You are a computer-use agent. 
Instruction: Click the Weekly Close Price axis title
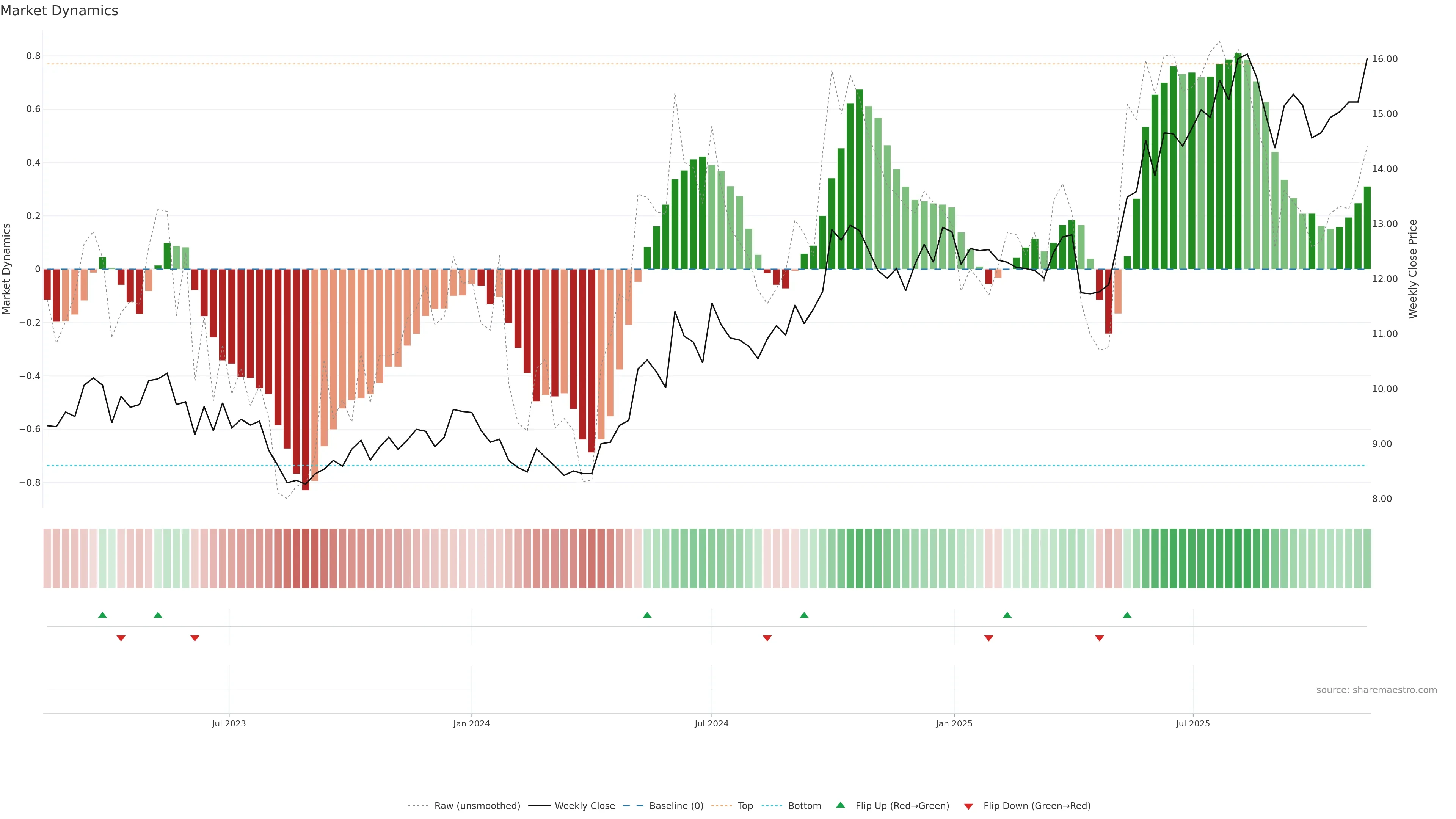click(x=1413, y=269)
